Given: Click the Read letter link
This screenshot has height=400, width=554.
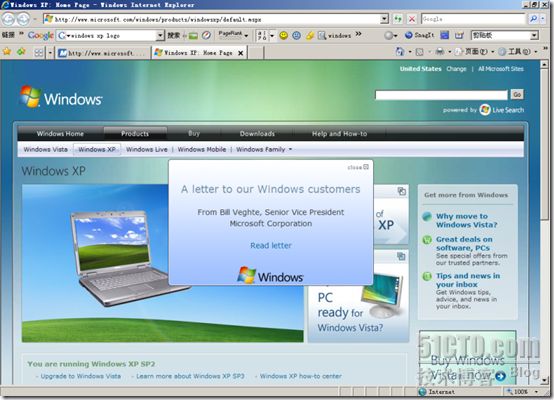Looking at the screenshot, I should [271, 246].
